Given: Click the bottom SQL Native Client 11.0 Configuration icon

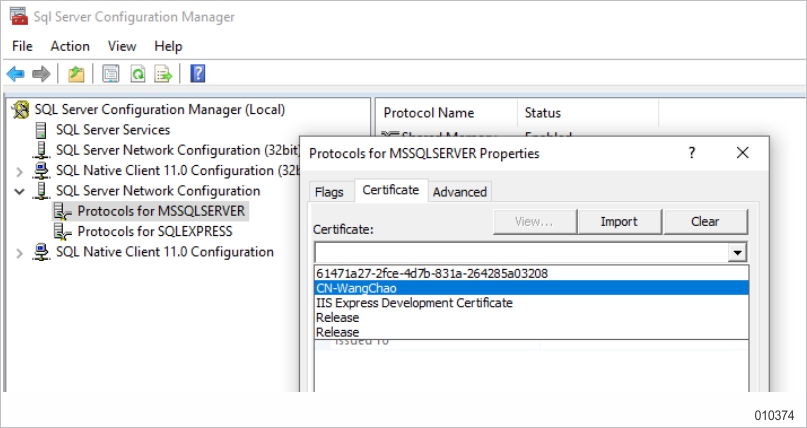Looking at the screenshot, I should 41,252.
